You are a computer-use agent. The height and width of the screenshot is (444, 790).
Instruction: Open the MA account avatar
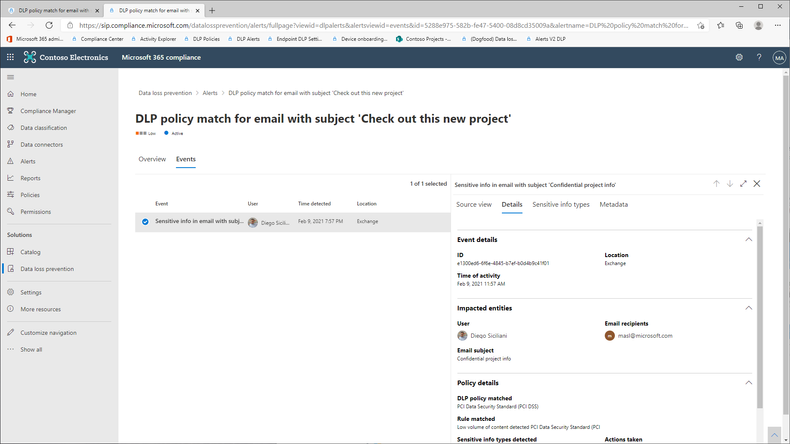tap(779, 58)
